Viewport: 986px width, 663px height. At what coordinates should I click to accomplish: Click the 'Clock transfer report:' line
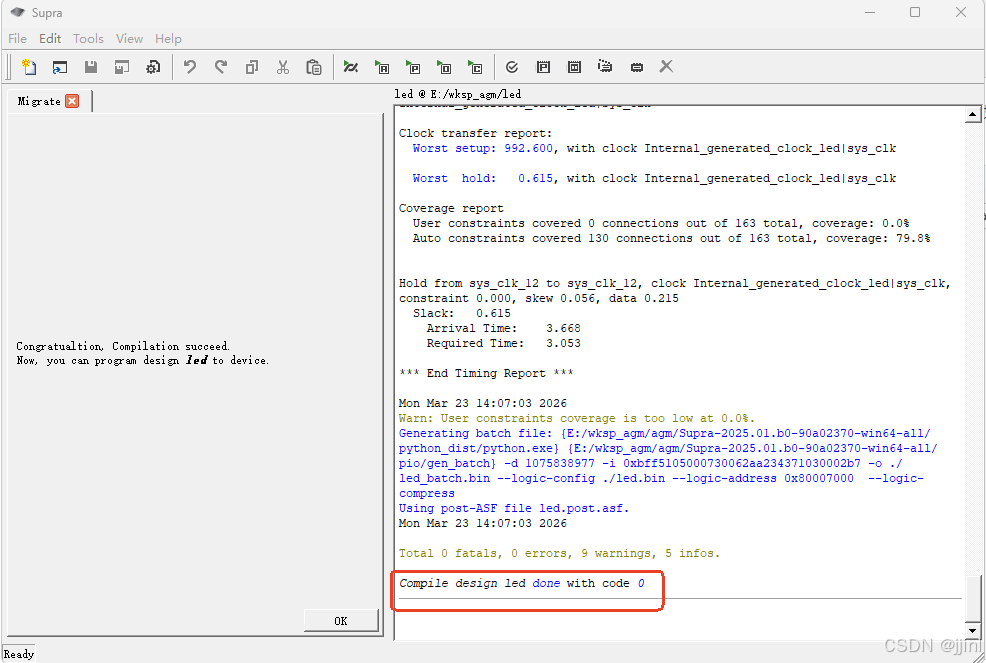tap(475, 133)
